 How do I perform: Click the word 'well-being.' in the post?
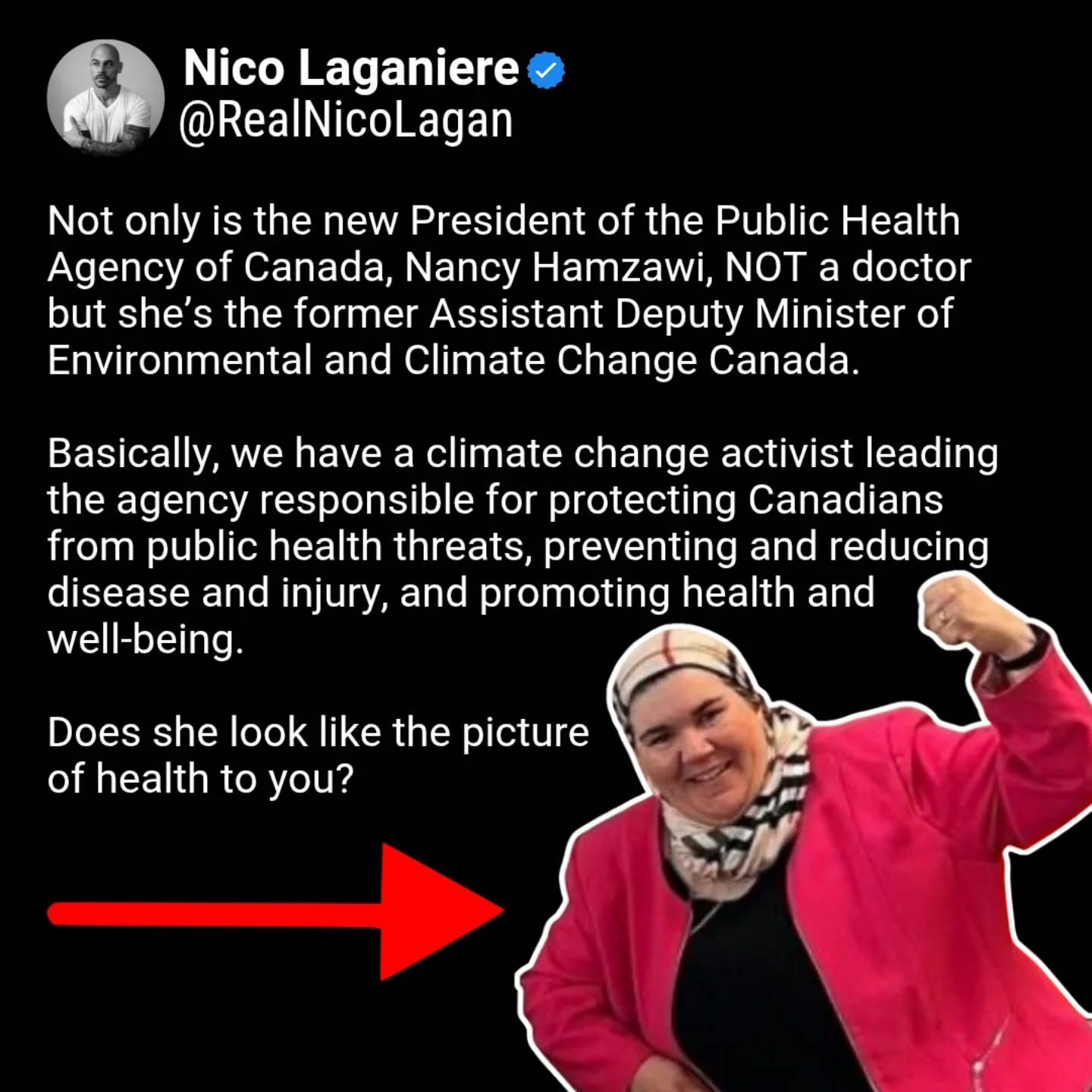pos(146,640)
